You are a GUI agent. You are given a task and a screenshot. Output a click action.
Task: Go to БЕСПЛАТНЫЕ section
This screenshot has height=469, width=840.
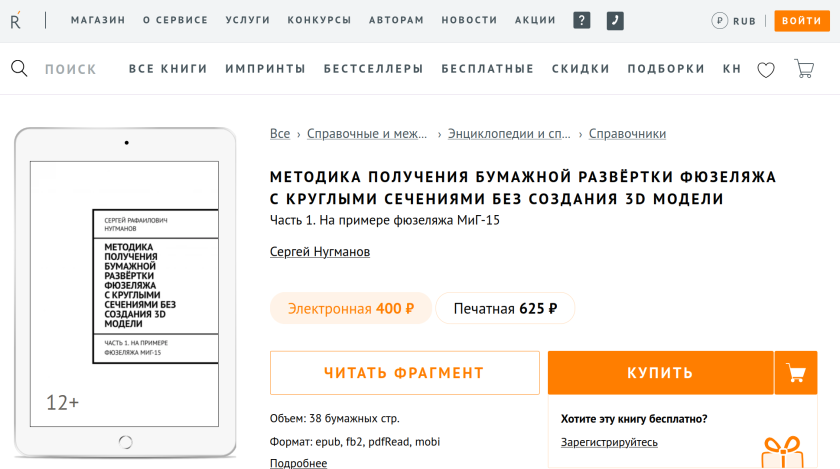[x=488, y=69]
